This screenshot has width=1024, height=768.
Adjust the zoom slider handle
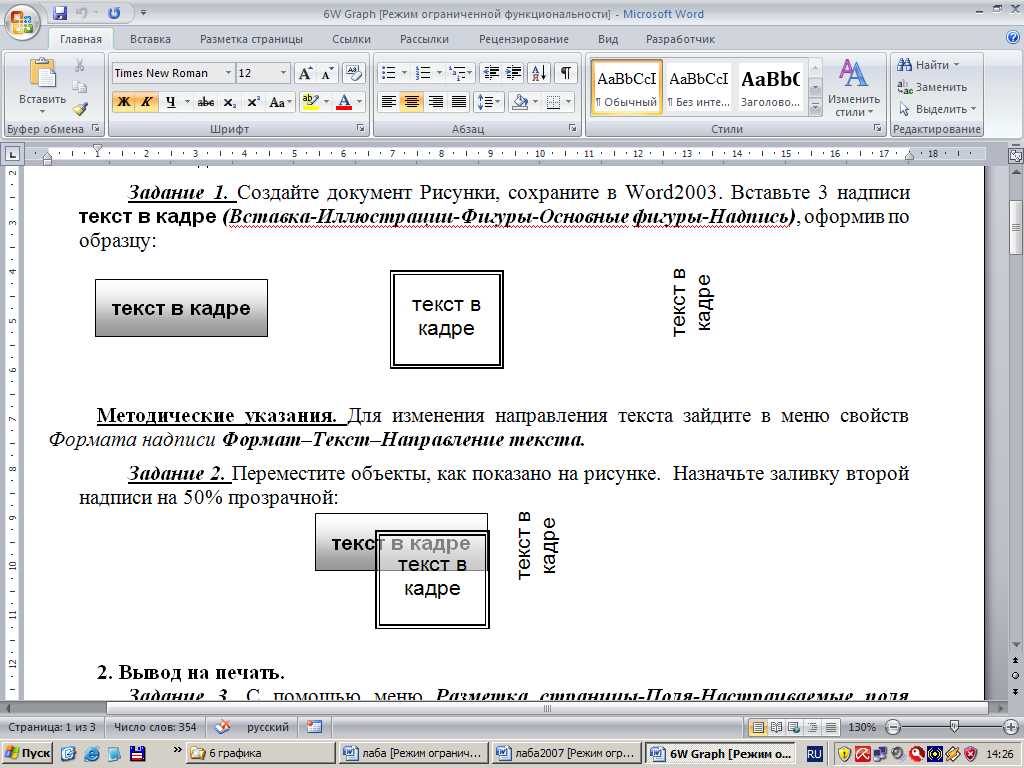pos(954,726)
